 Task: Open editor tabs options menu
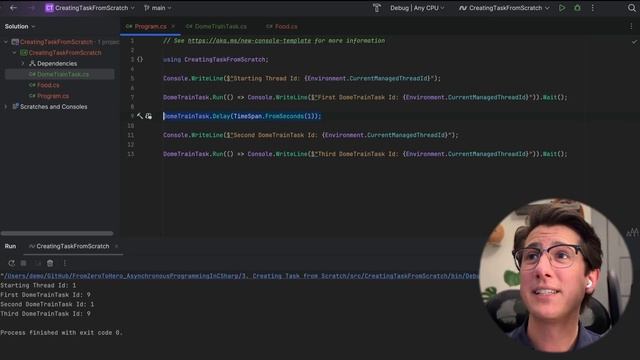point(631,27)
